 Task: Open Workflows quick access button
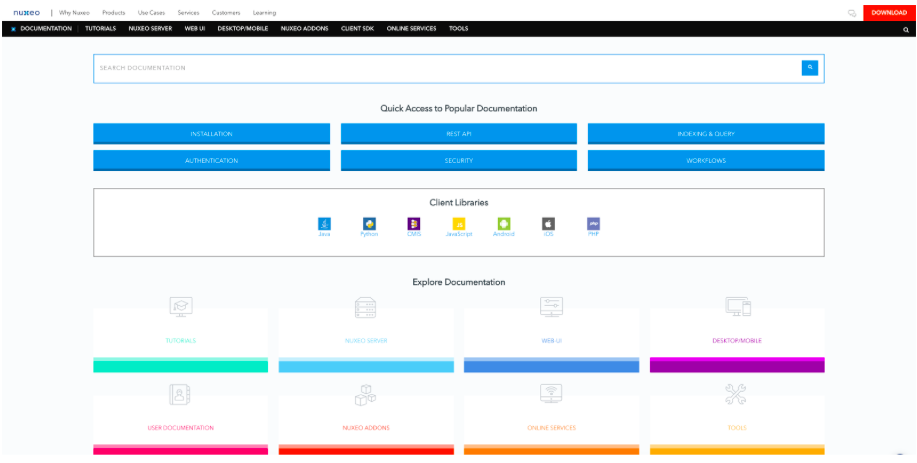706,161
